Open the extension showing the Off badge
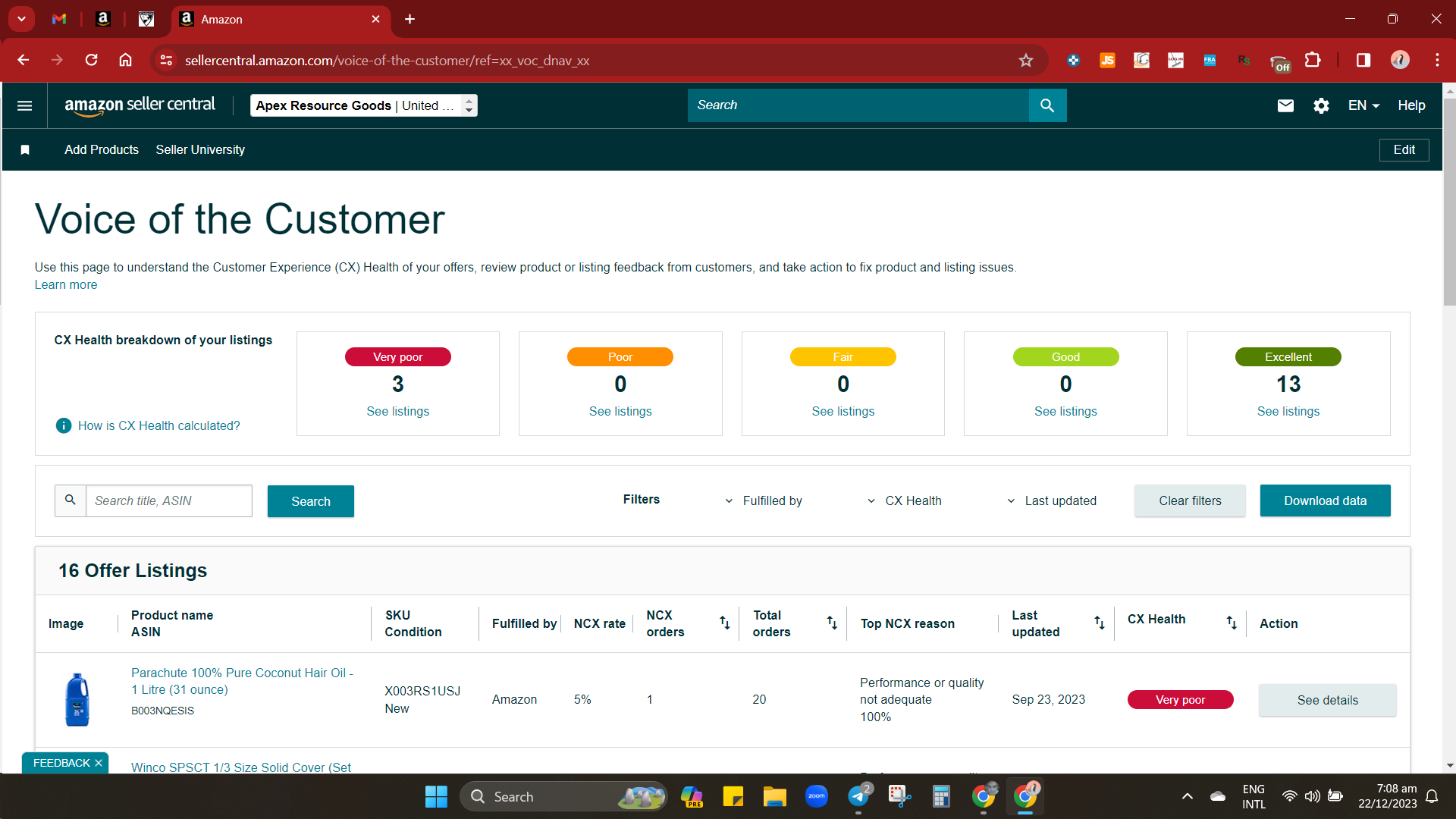This screenshot has height=819, width=1456. (1280, 62)
